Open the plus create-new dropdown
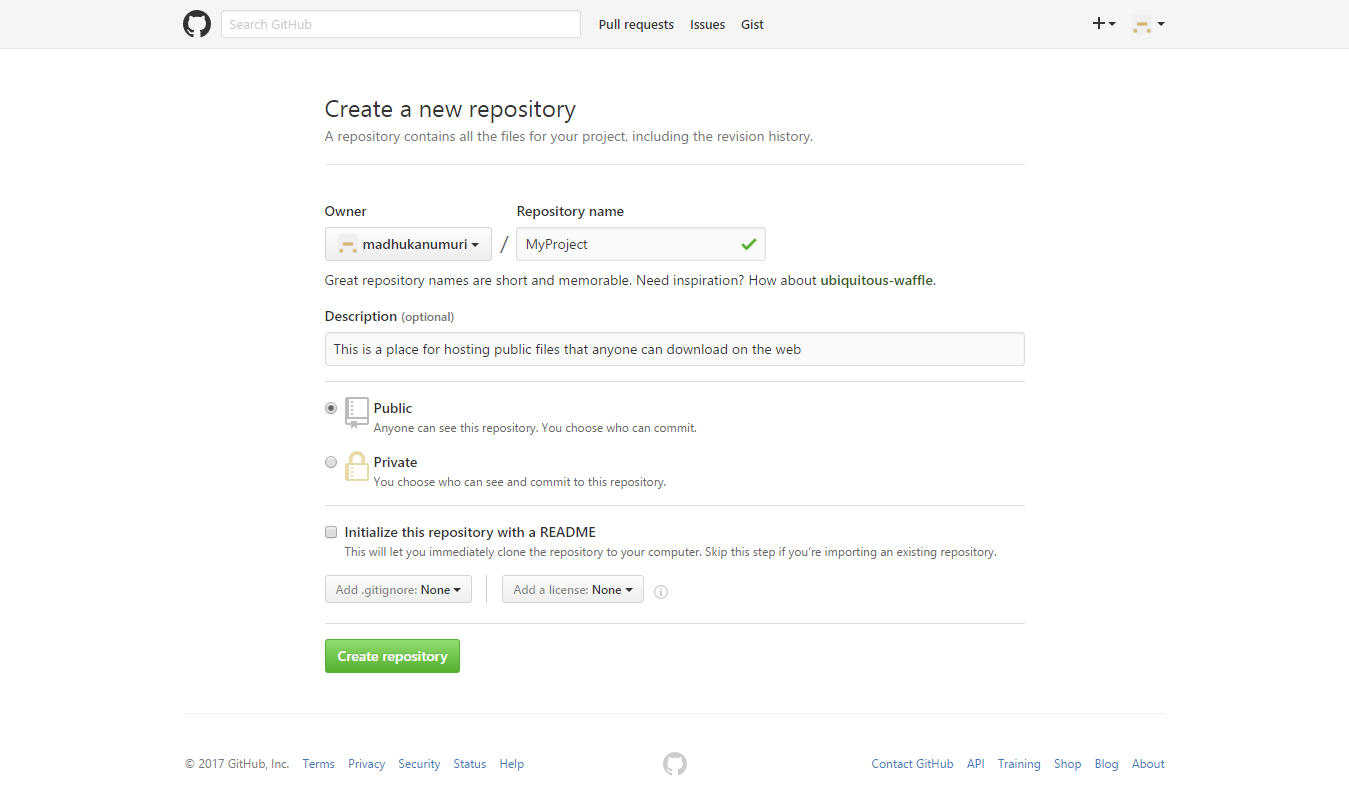This screenshot has width=1349, height=812. [x=1104, y=24]
